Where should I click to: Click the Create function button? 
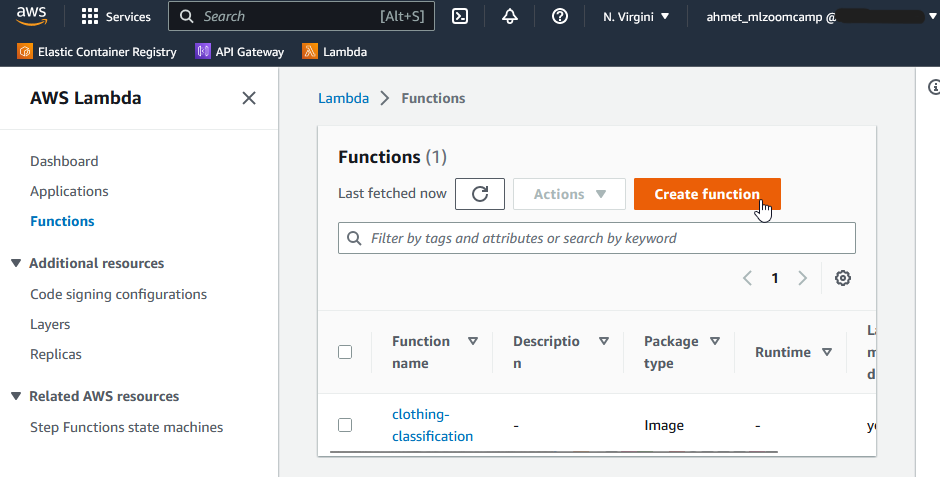click(x=707, y=194)
